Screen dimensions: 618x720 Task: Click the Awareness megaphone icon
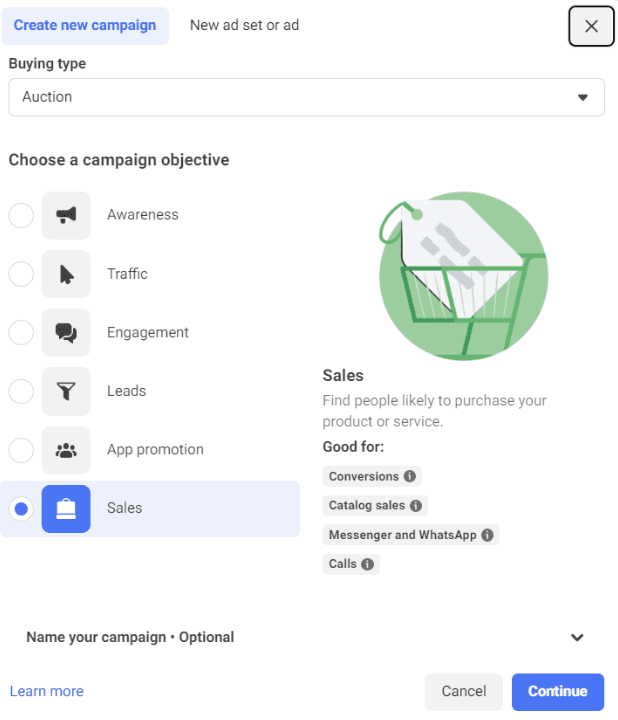(x=66, y=215)
